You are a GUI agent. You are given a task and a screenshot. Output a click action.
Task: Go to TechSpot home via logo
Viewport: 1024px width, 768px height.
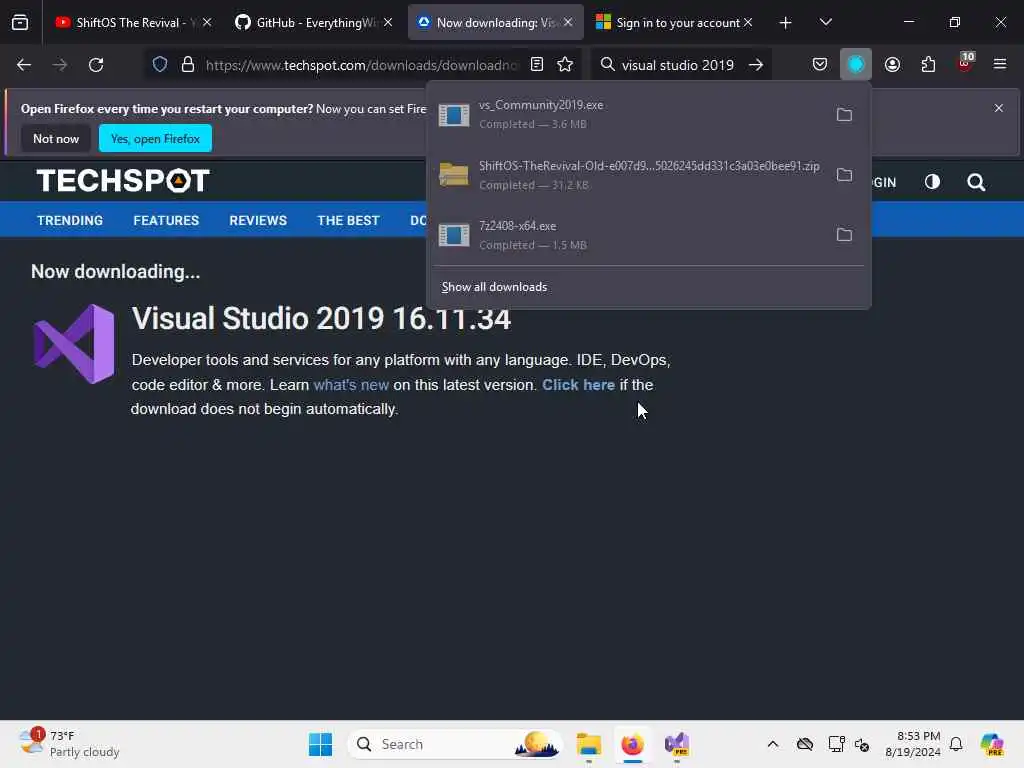click(x=123, y=181)
